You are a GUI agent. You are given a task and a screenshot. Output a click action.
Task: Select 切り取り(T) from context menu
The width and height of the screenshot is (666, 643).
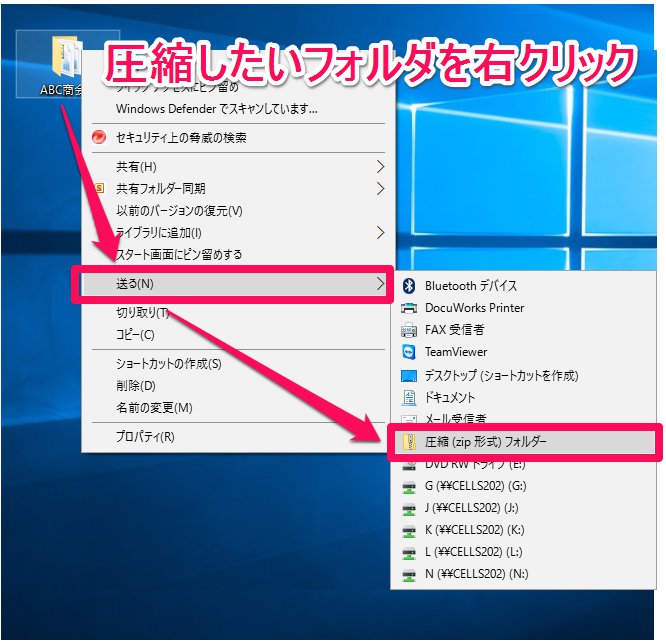[143, 313]
